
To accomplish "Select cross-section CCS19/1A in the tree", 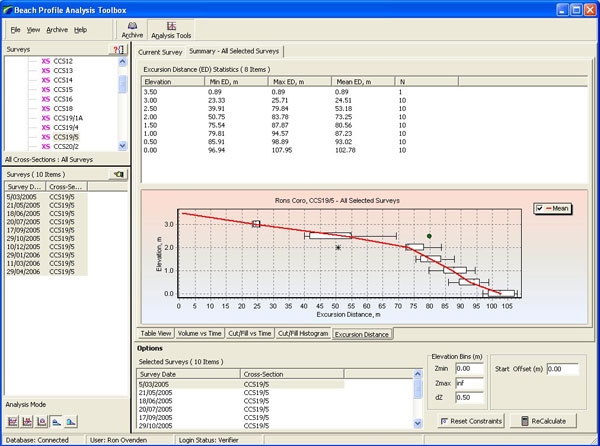I will click(x=67, y=118).
